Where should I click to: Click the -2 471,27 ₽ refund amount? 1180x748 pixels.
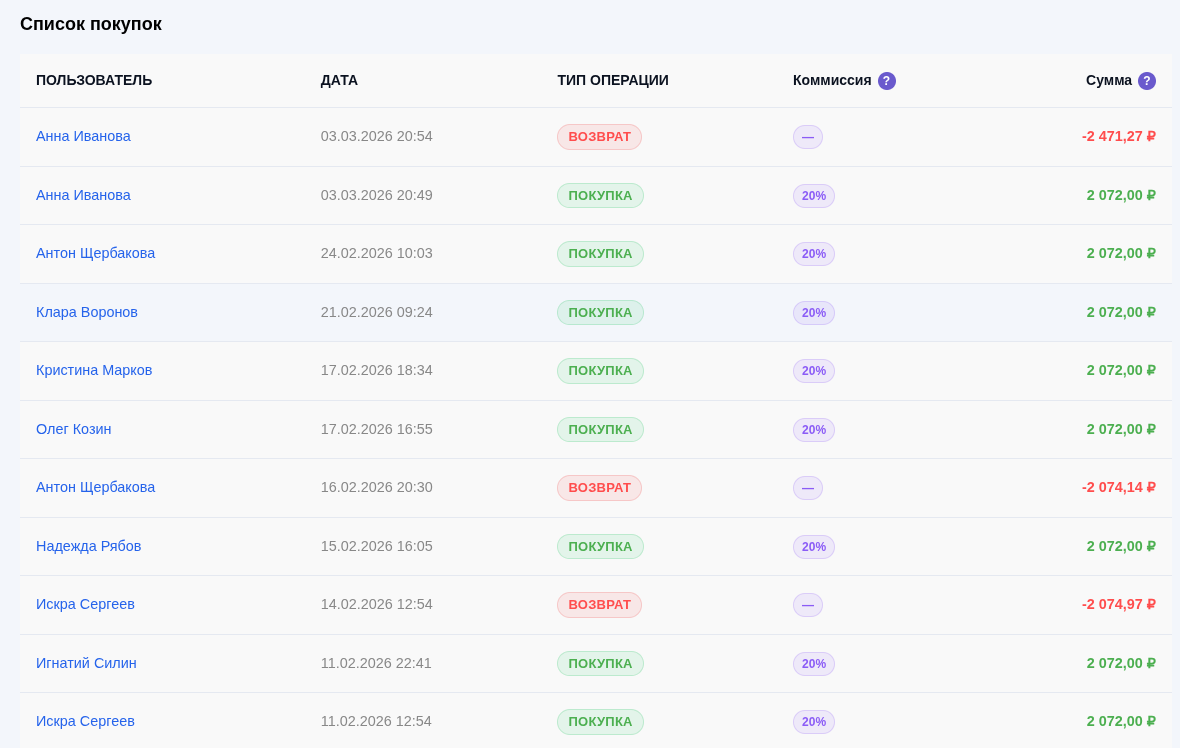point(1118,136)
